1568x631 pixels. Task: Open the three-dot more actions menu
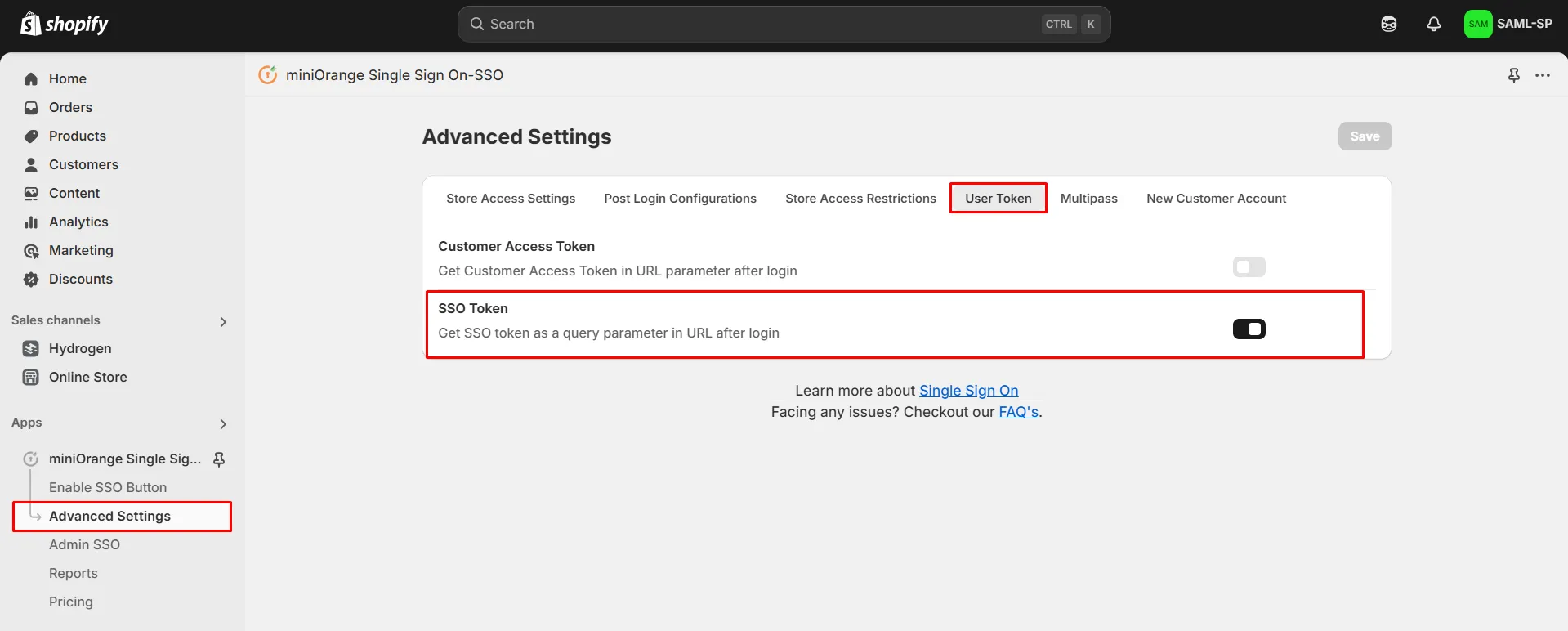click(1543, 75)
